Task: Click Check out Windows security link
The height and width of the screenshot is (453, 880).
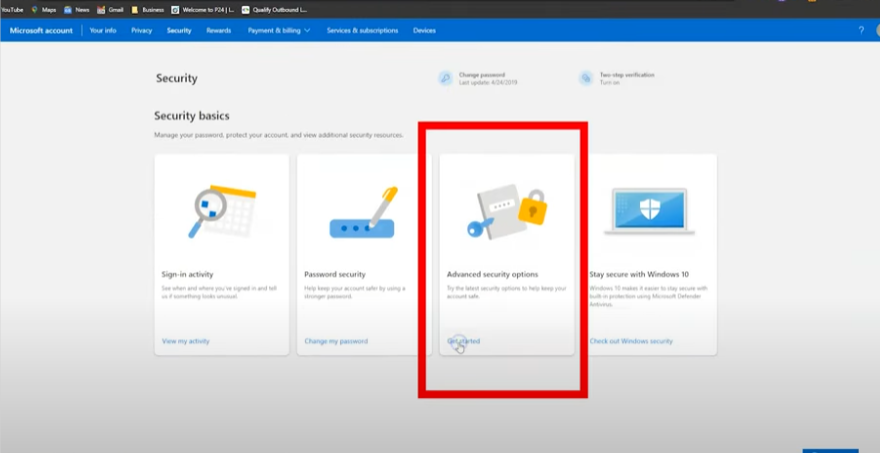Action: coord(631,341)
